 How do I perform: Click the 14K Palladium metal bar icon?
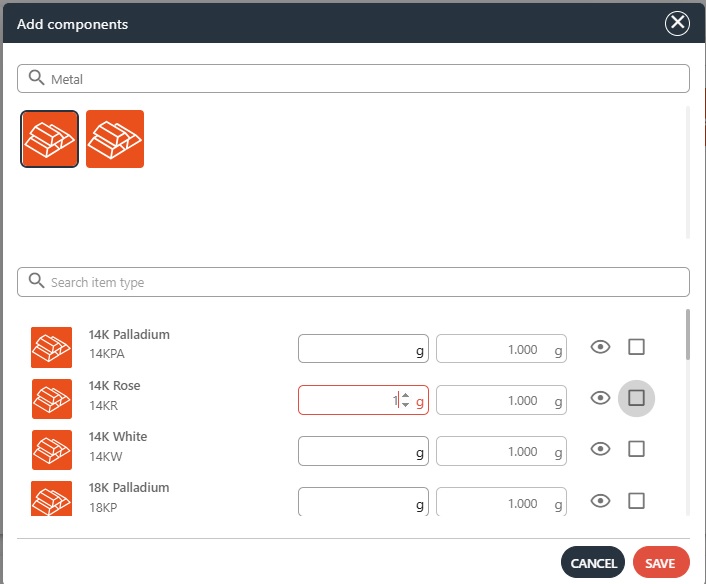[51, 347]
